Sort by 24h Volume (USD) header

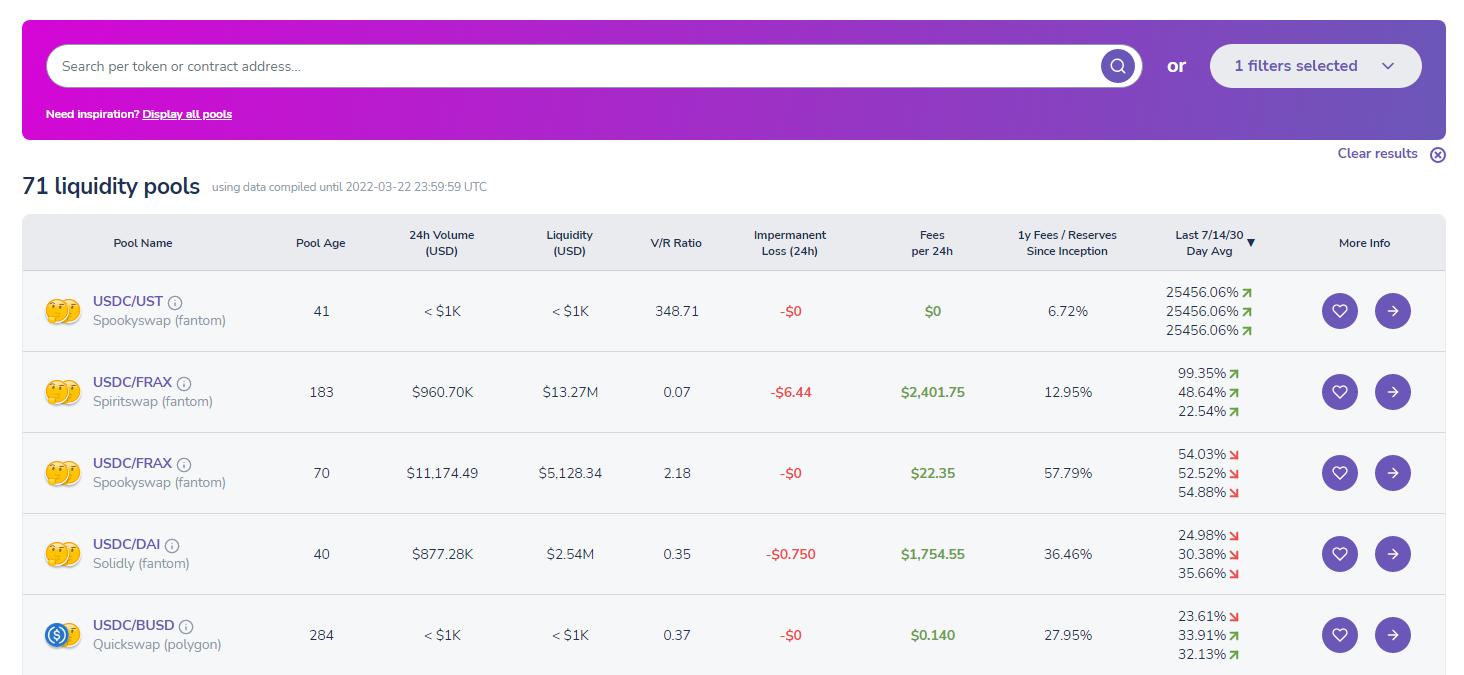point(442,243)
